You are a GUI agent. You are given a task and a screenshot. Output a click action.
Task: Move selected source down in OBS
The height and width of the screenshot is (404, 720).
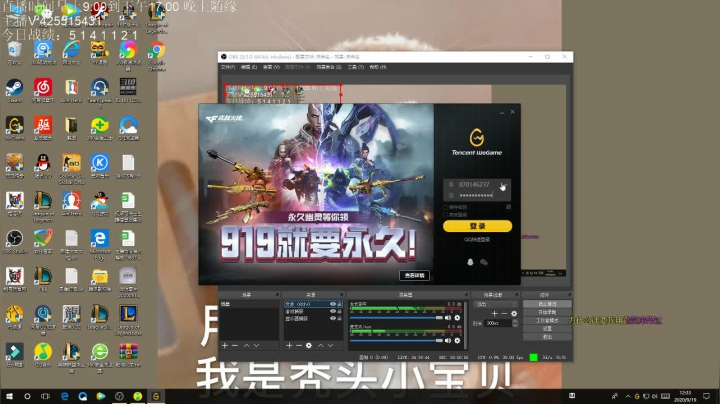(x=331, y=345)
